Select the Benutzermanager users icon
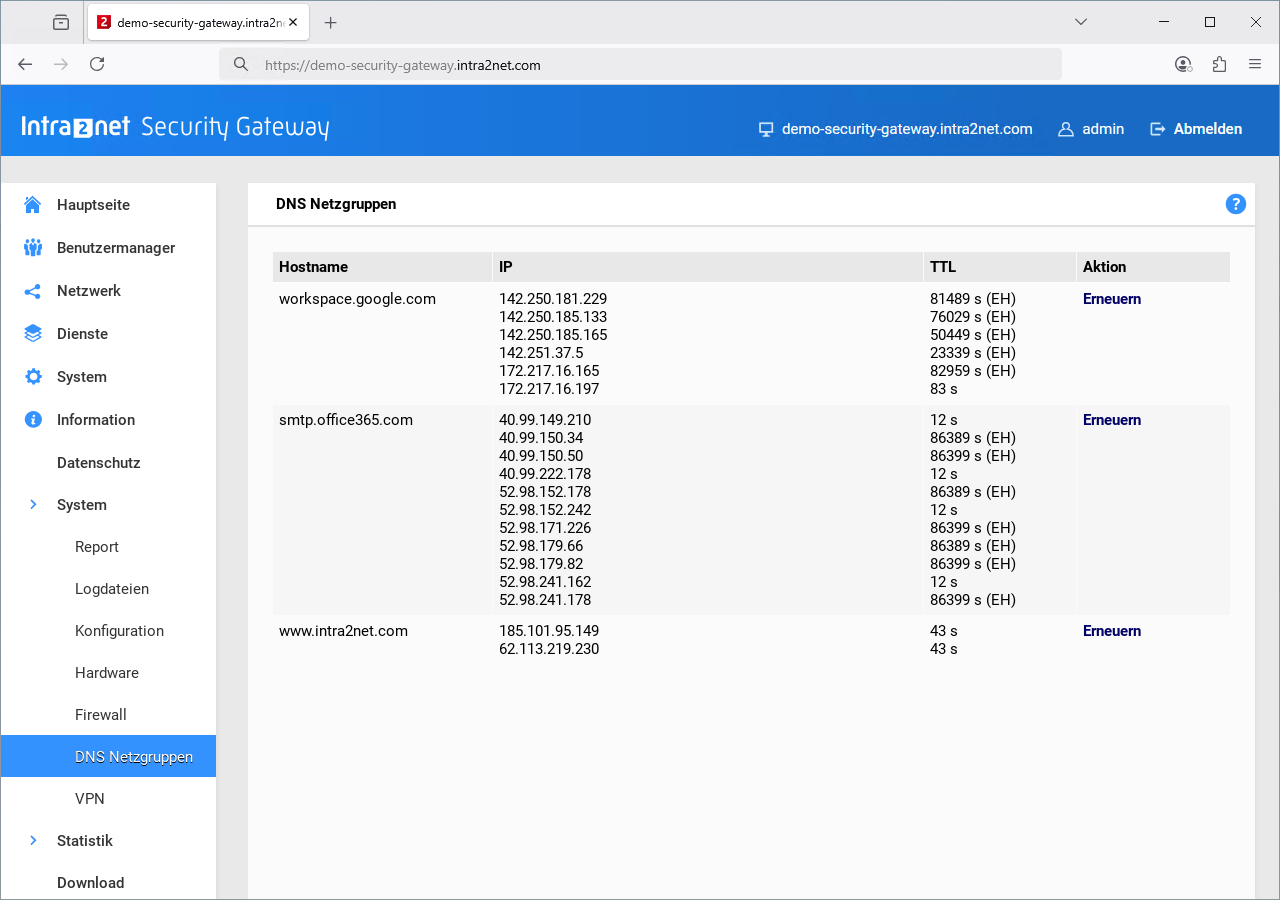 point(32,247)
